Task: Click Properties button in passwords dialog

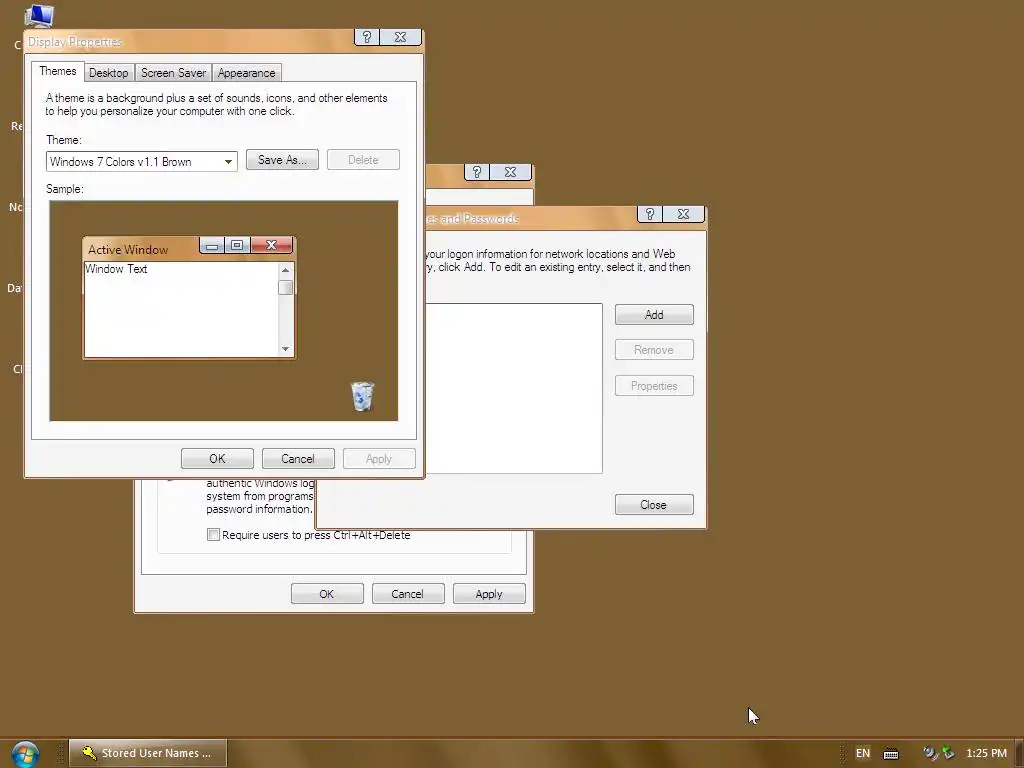Action: [654, 386]
